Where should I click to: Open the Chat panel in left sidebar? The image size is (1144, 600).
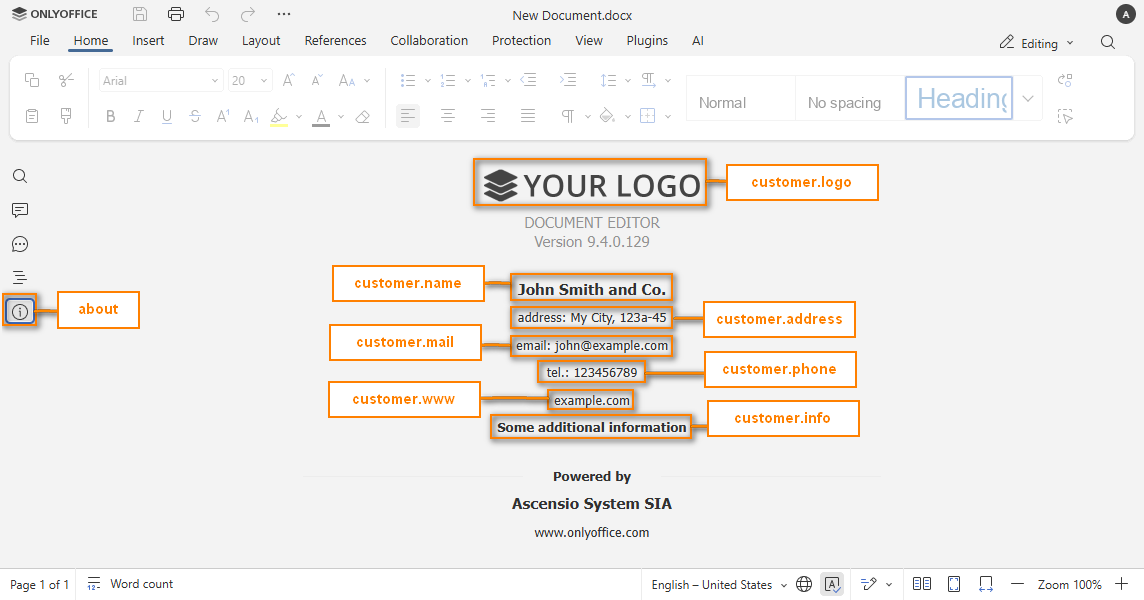(20, 244)
